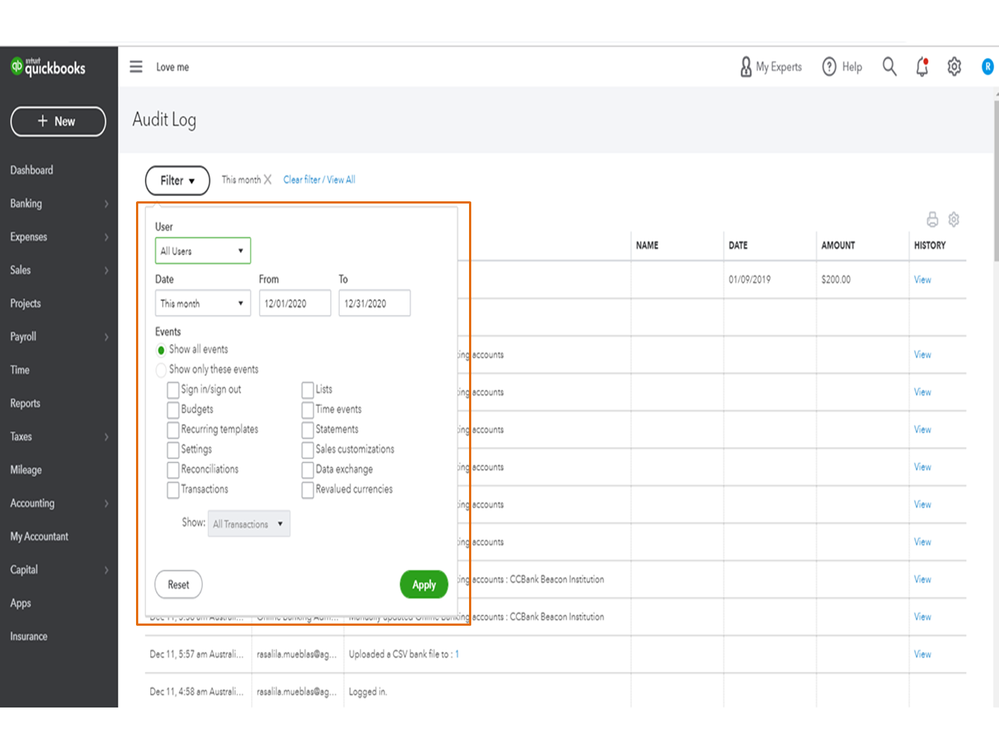999x749 pixels.
Task: Select Show all events radio
Action: 161,350
